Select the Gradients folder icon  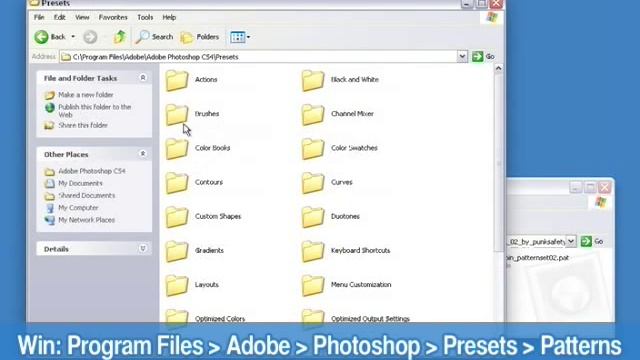click(177, 251)
